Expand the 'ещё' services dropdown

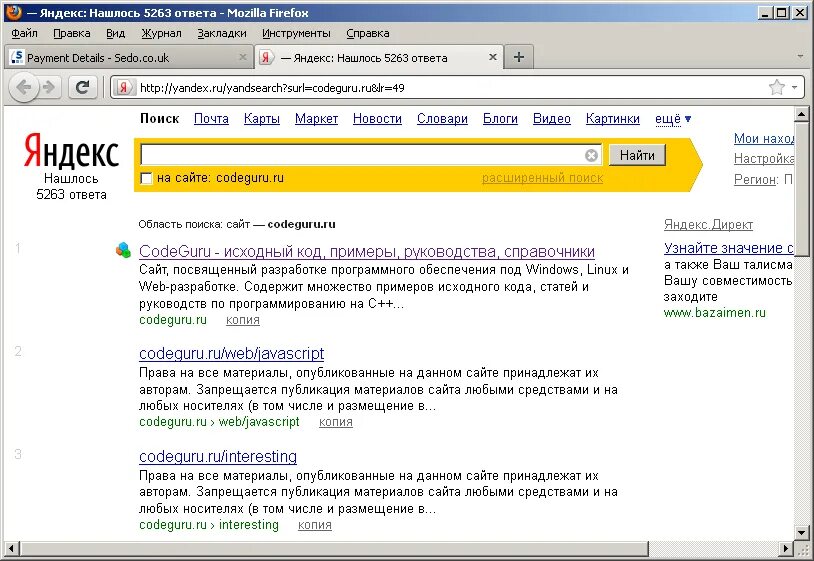pyautogui.click(x=673, y=119)
